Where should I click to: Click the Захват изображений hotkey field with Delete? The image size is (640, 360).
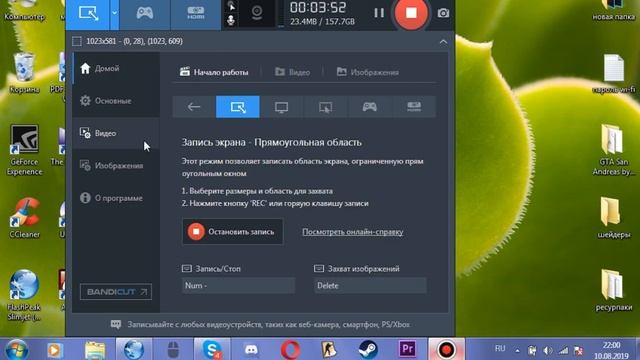370,286
